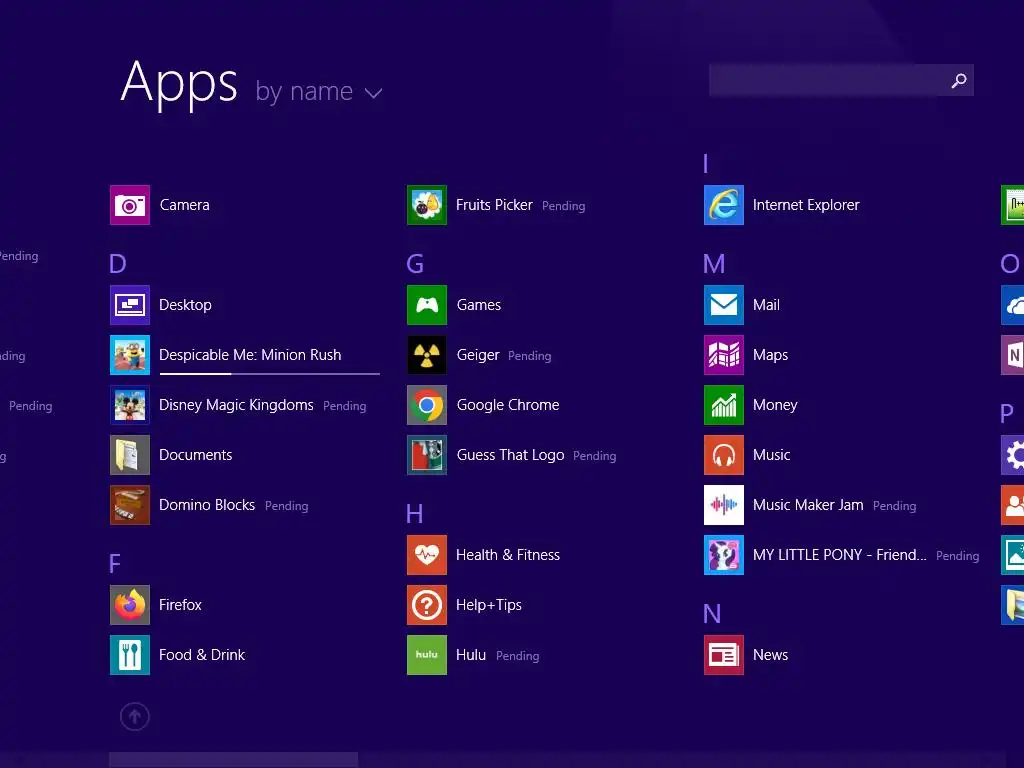
Task: Click the 'Food & Drink' label
Action: coord(202,655)
